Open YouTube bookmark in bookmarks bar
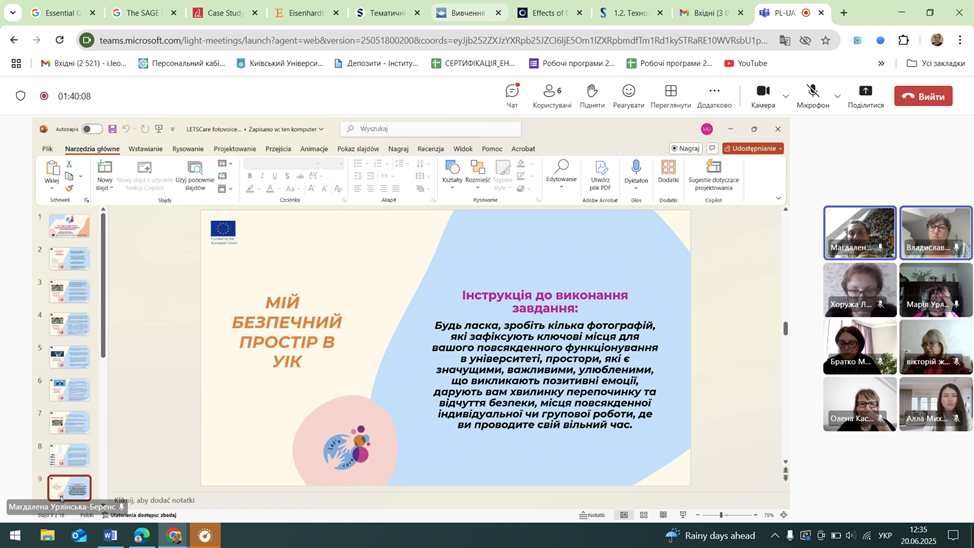 tap(744, 63)
